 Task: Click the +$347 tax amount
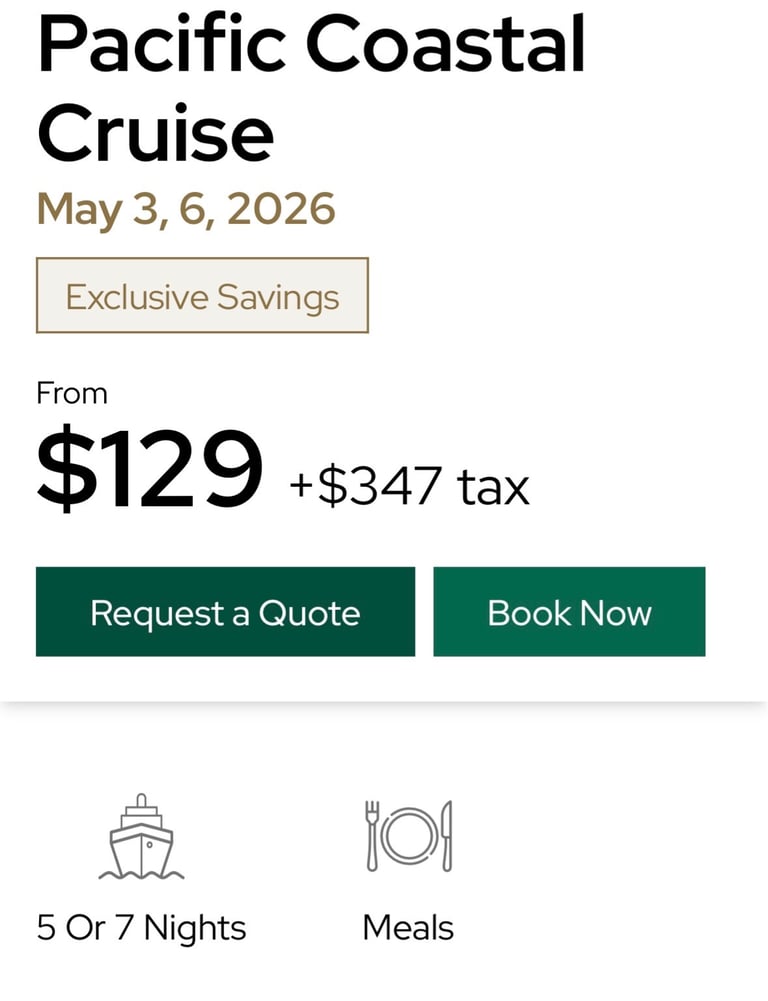tap(365, 487)
